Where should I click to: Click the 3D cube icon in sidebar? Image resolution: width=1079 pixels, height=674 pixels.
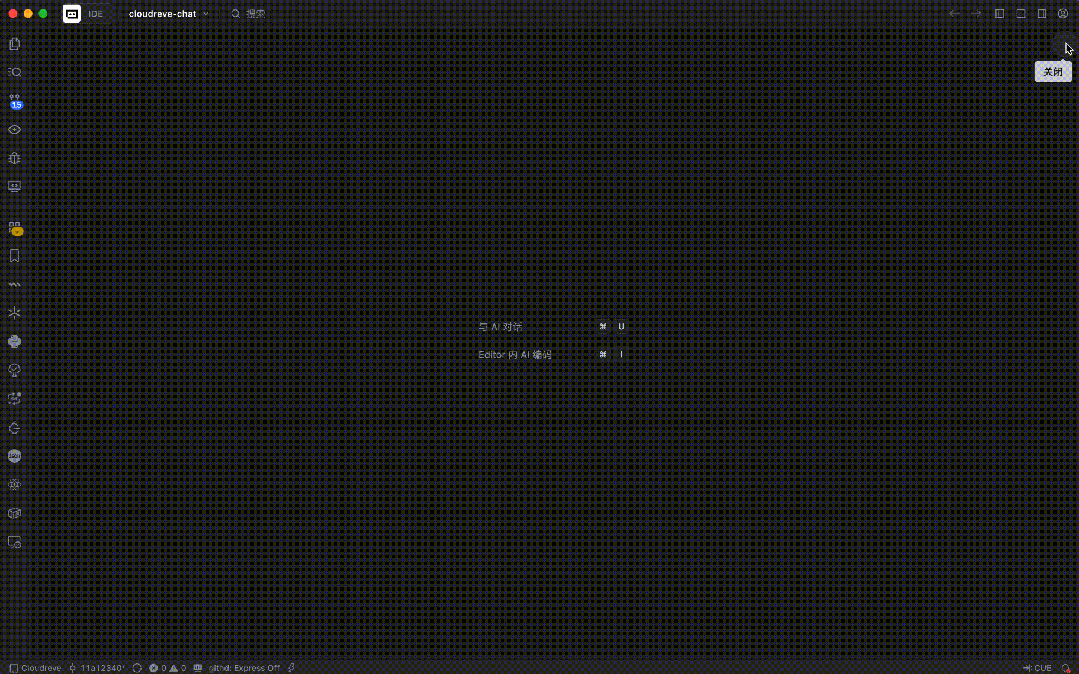point(14,514)
